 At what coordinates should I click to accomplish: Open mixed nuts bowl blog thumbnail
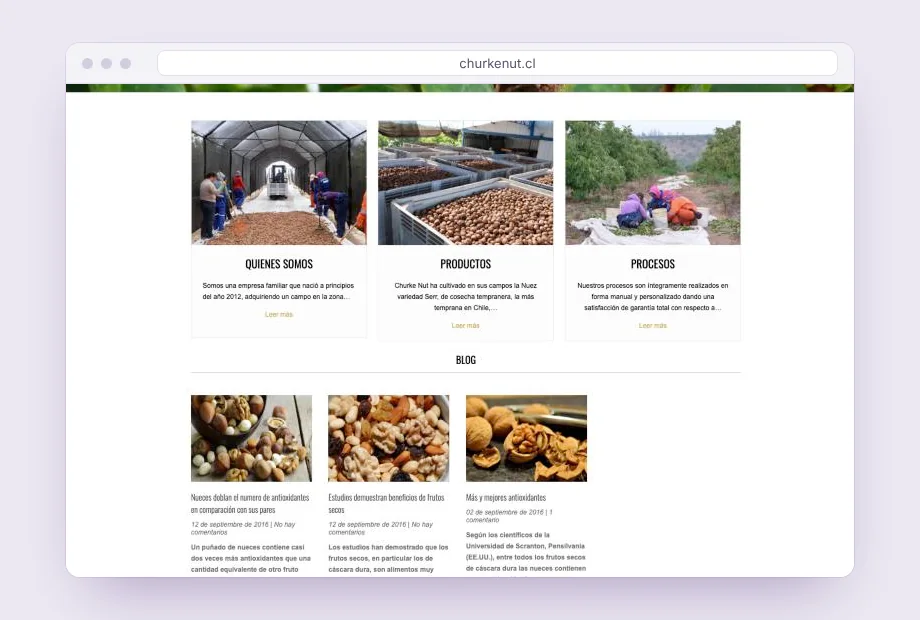(x=251, y=438)
